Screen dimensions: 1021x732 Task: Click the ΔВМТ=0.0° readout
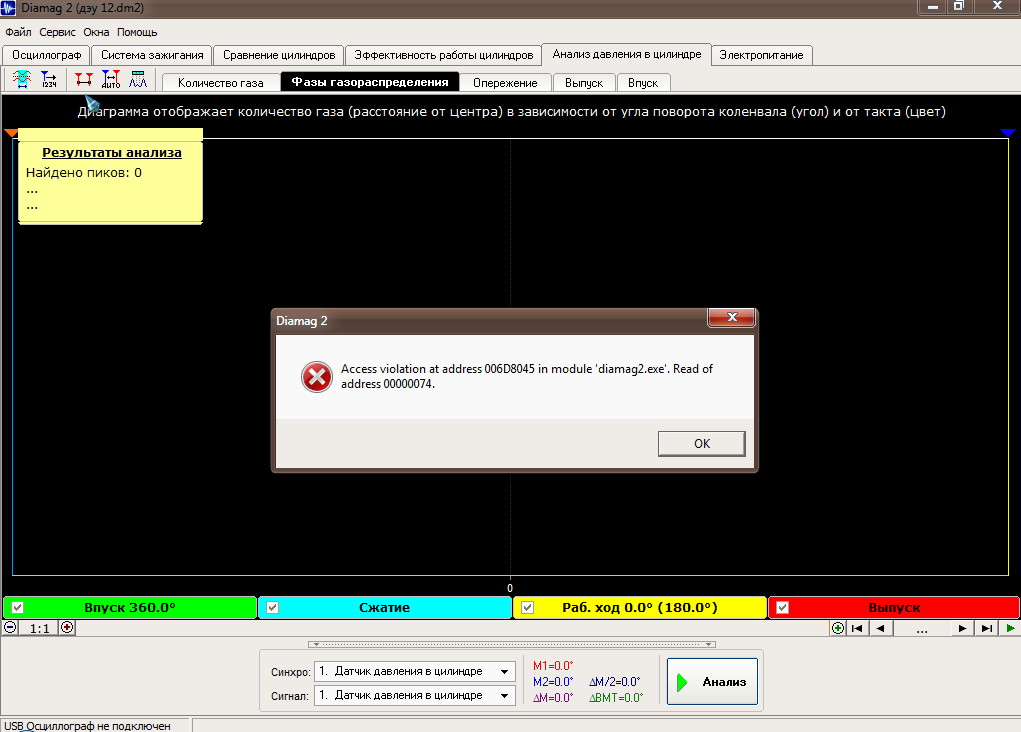pyautogui.click(x=616, y=697)
